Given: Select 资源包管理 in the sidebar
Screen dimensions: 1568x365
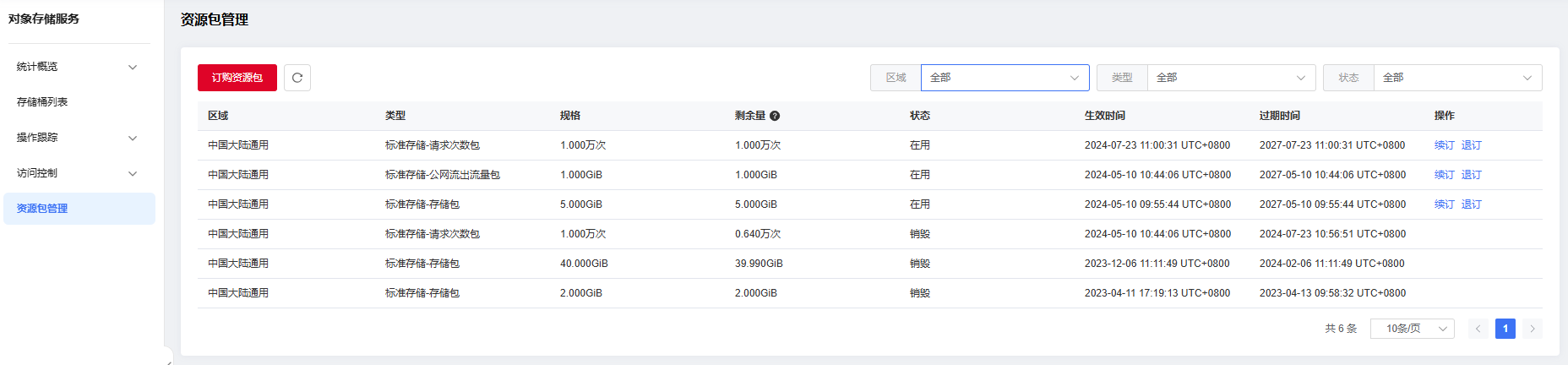Looking at the screenshot, I should click(x=42, y=209).
